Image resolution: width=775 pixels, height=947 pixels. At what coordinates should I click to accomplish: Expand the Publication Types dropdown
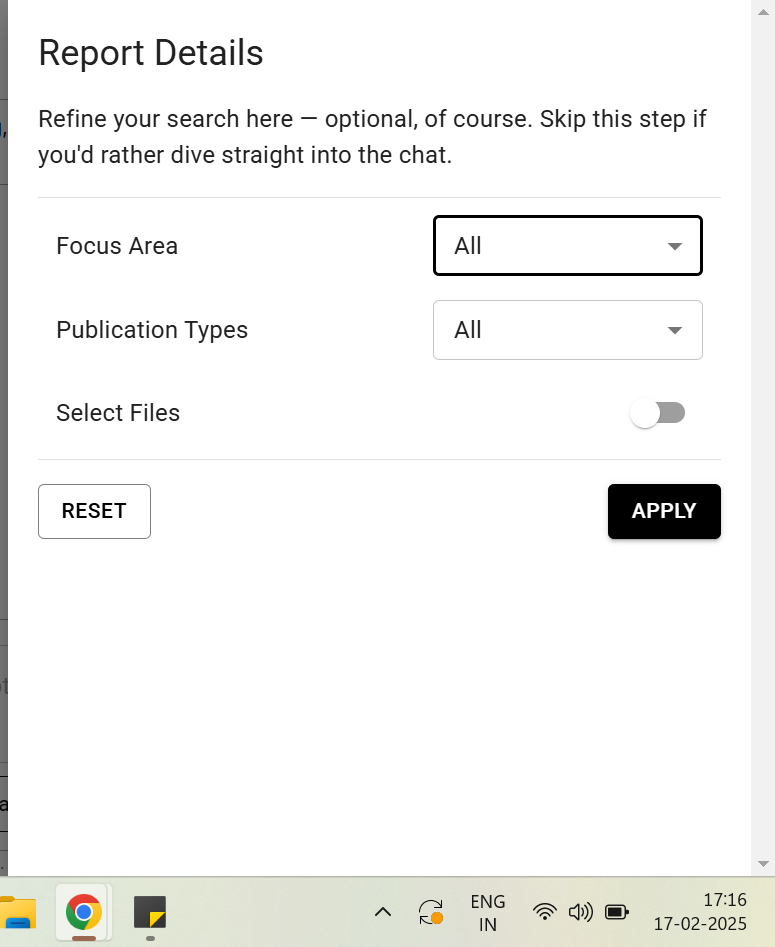click(x=567, y=330)
